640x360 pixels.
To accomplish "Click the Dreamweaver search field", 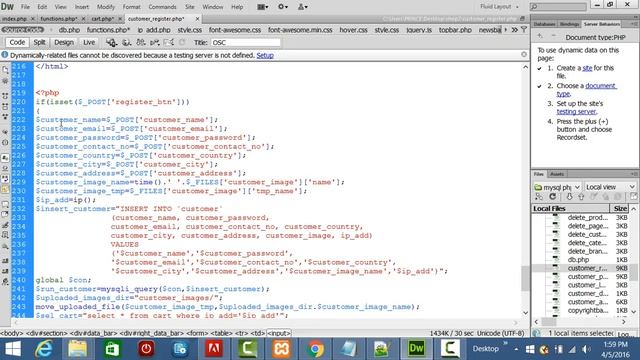I will click(x=558, y=7).
